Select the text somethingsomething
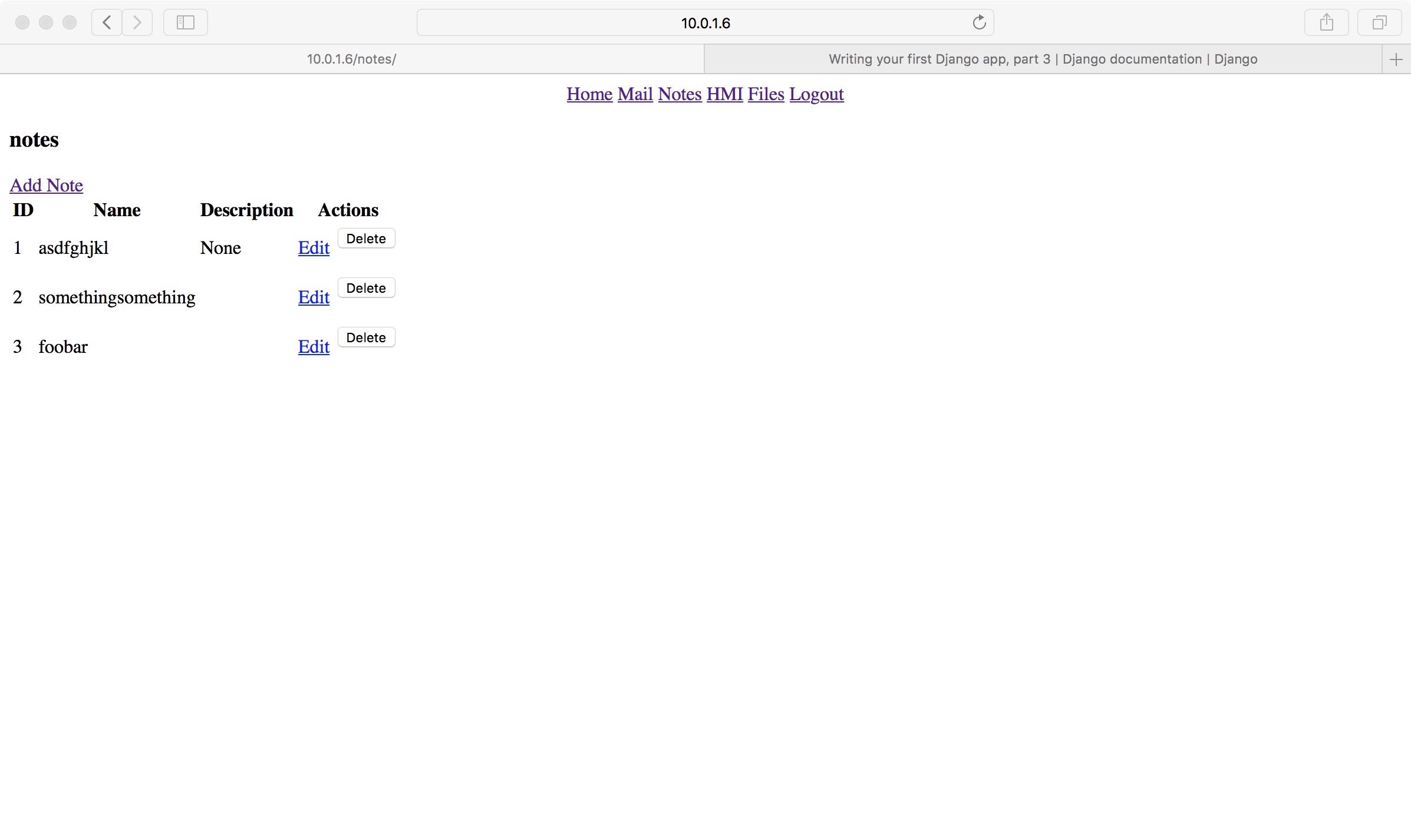 [117, 297]
